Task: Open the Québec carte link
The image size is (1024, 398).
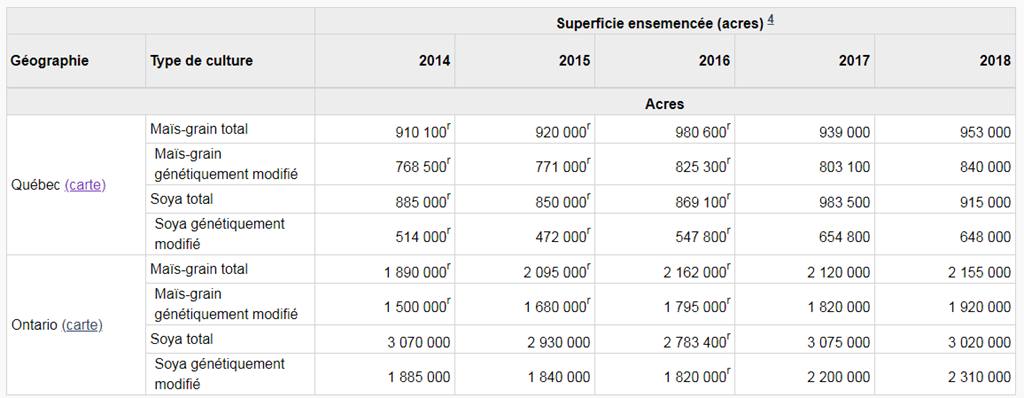Action: point(85,185)
